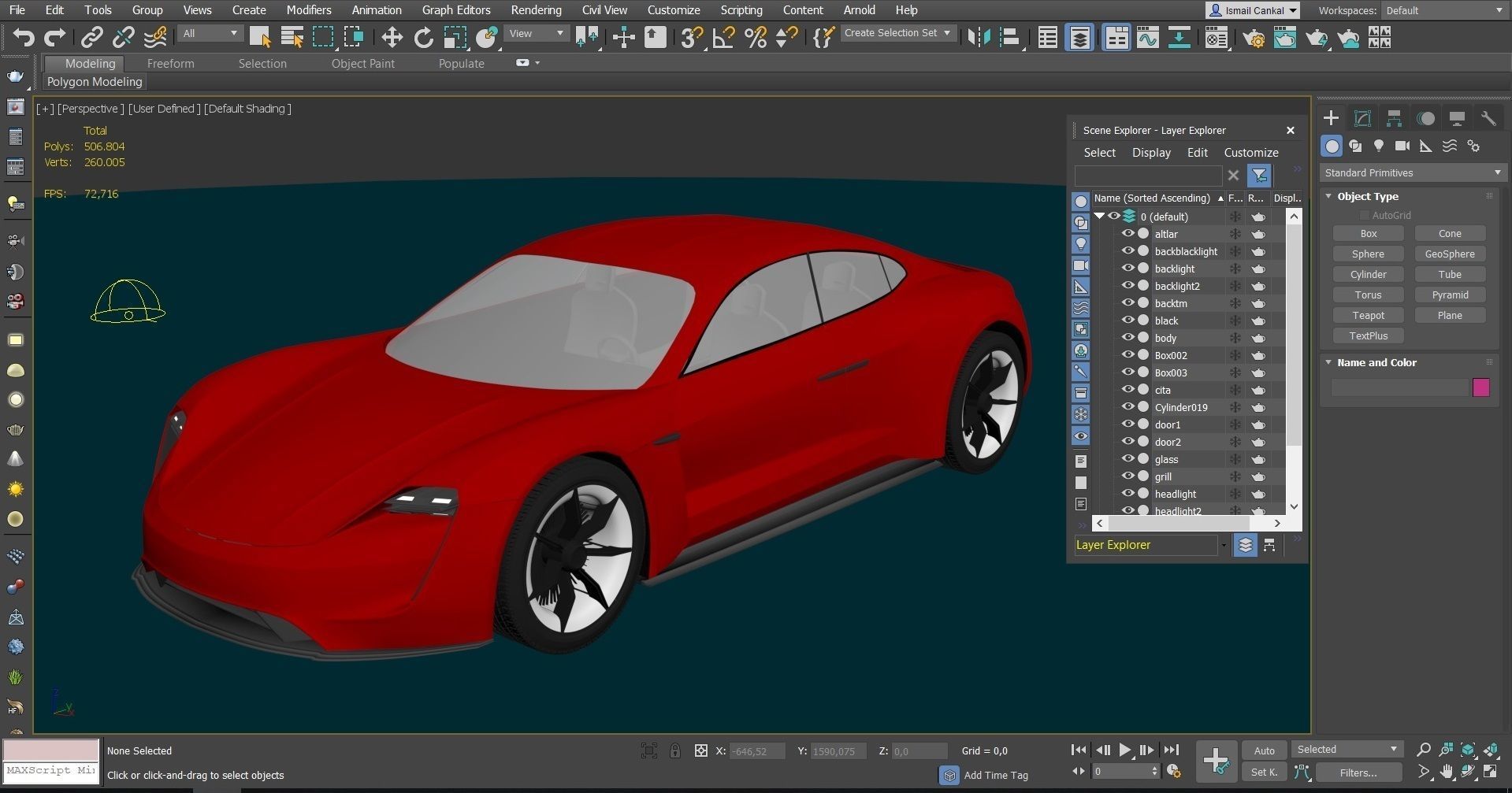The width and height of the screenshot is (1512, 793).
Task: Open the Utilities wrench panel
Action: coord(1488,118)
